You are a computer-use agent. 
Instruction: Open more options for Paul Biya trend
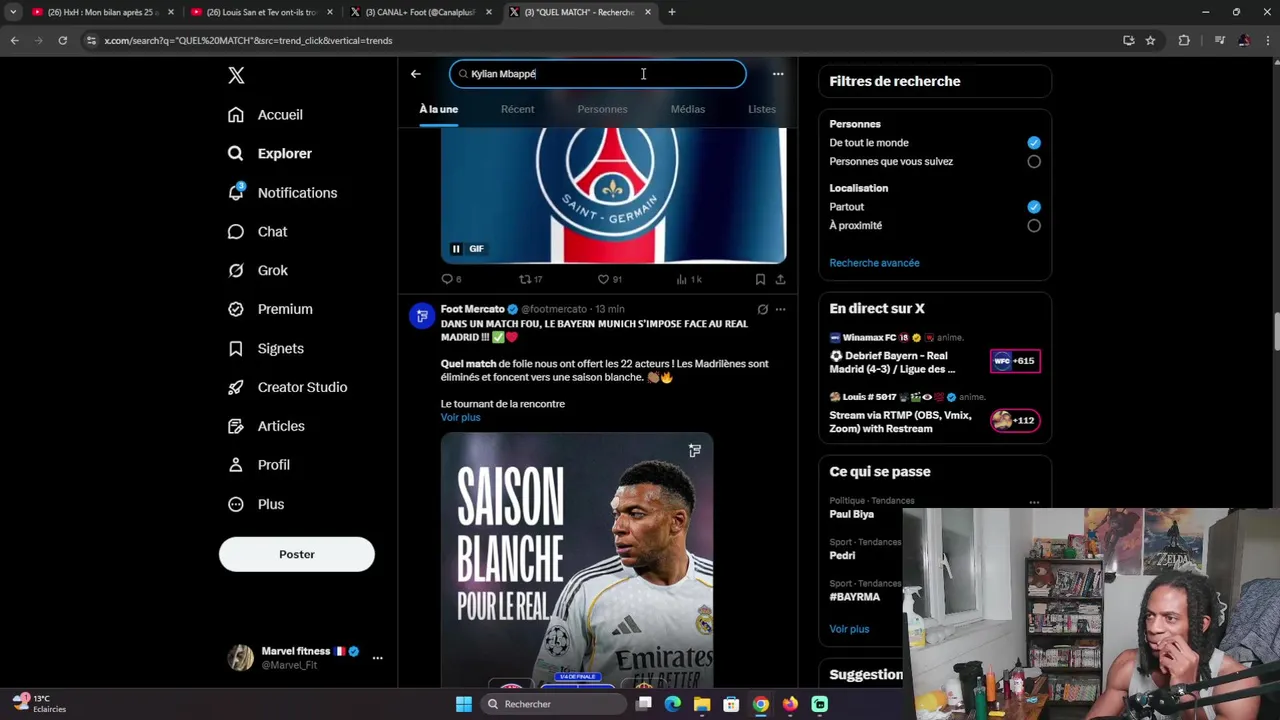(x=1034, y=502)
